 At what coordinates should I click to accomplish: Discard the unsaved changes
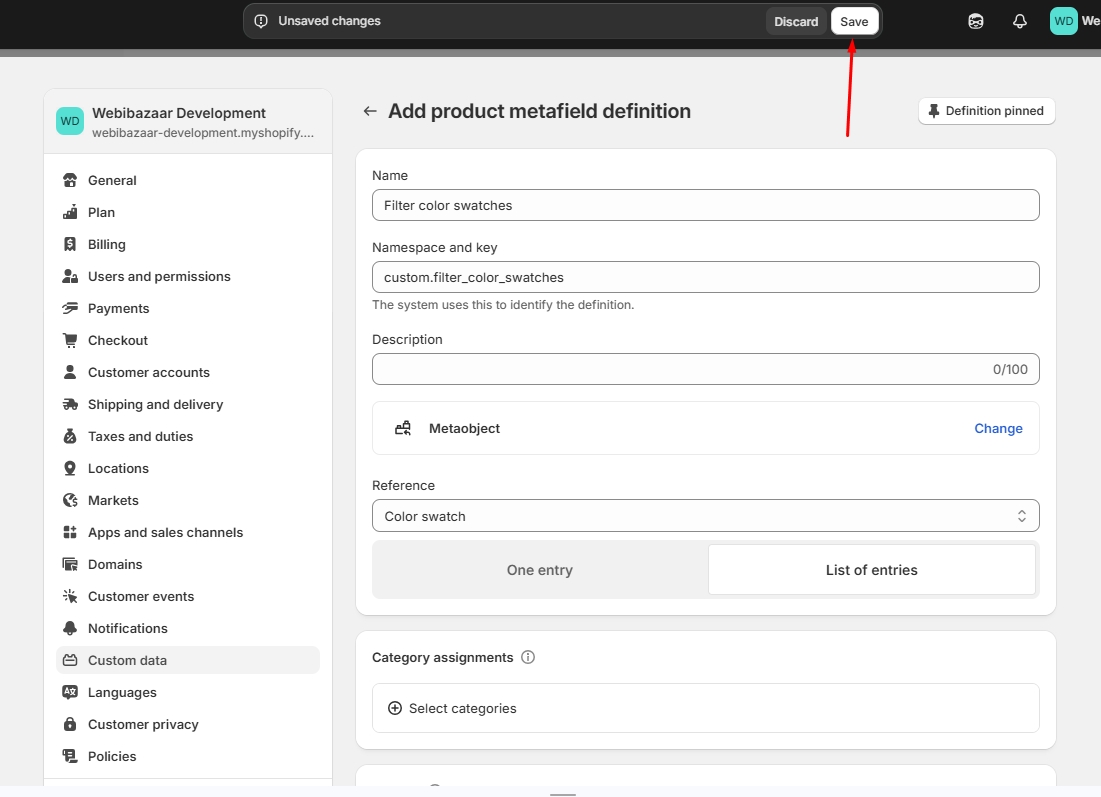[796, 21]
